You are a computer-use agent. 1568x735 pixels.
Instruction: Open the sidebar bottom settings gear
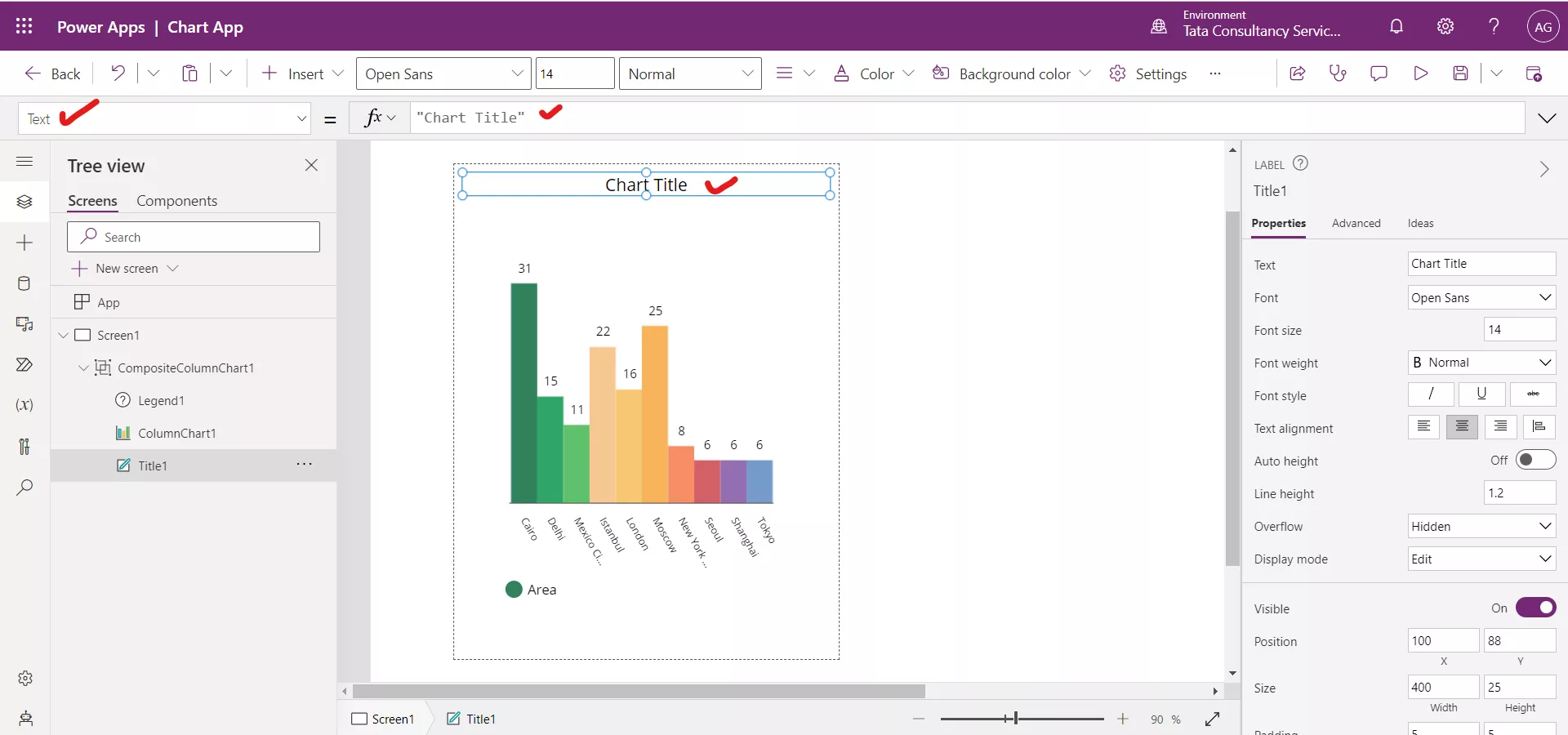point(25,678)
